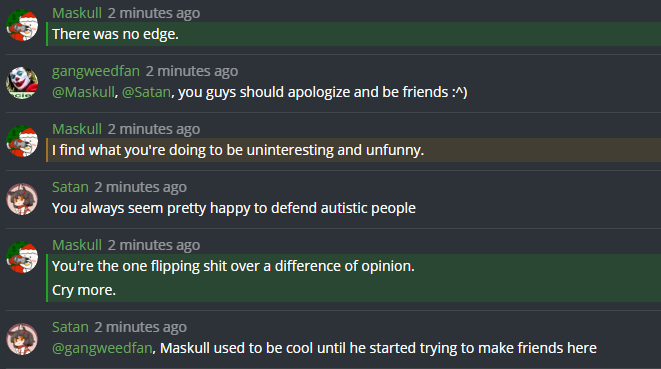The height and width of the screenshot is (369, 661).
Task: Click Satan's avatar on last message
Action: [22, 339]
